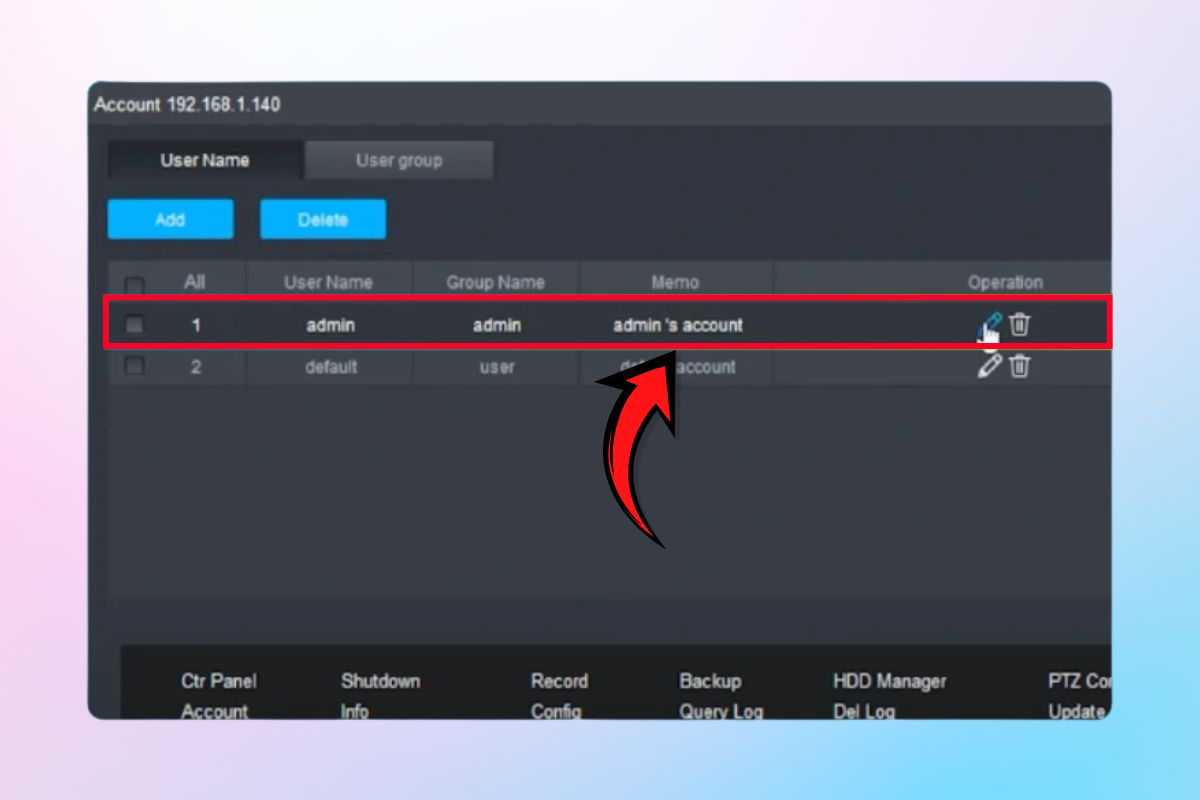The height and width of the screenshot is (800, 1200).
Task: Click the blue Delete button
Action: (x=323, y=220)
